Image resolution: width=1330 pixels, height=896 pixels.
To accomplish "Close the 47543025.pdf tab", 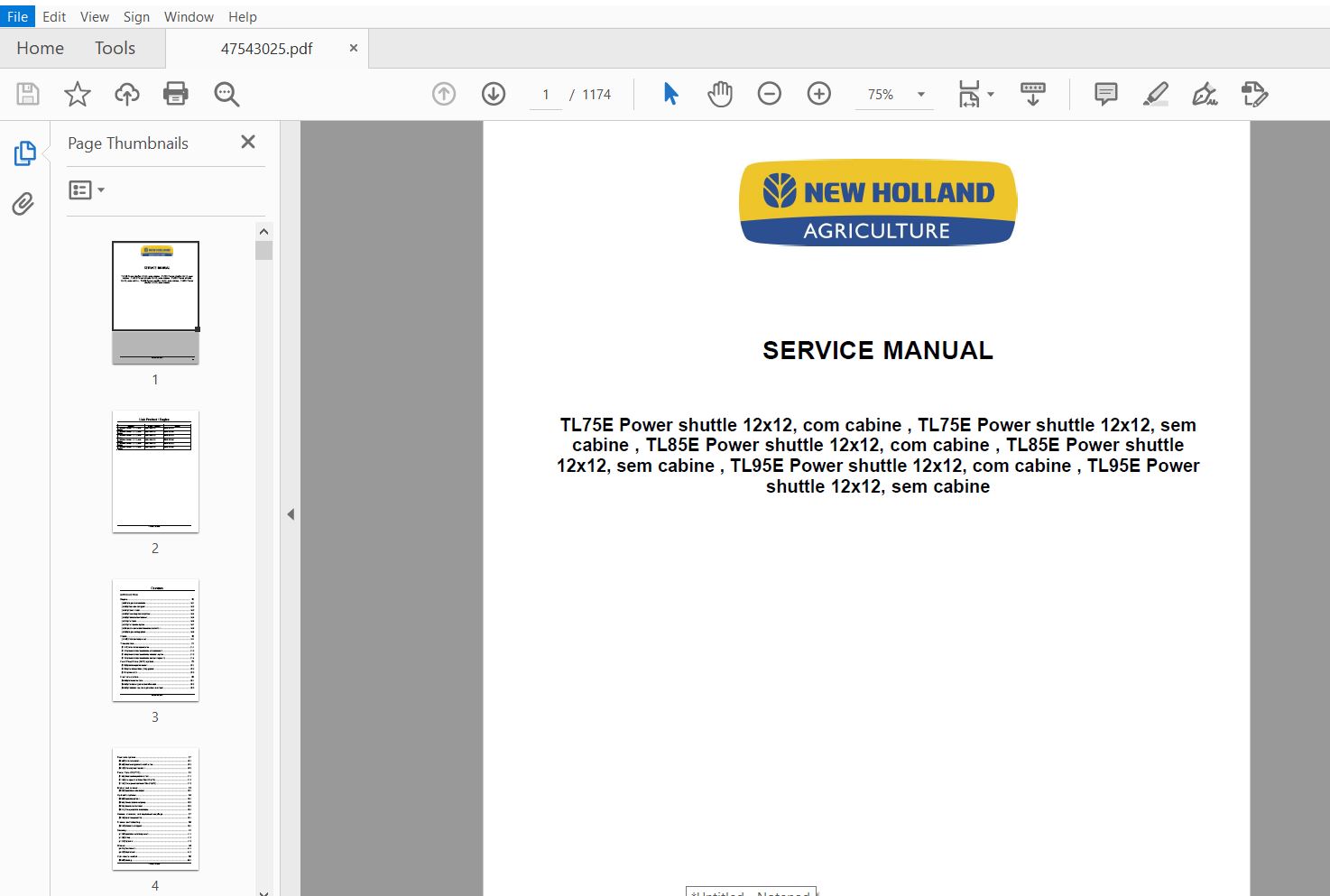I will point(354,48).
